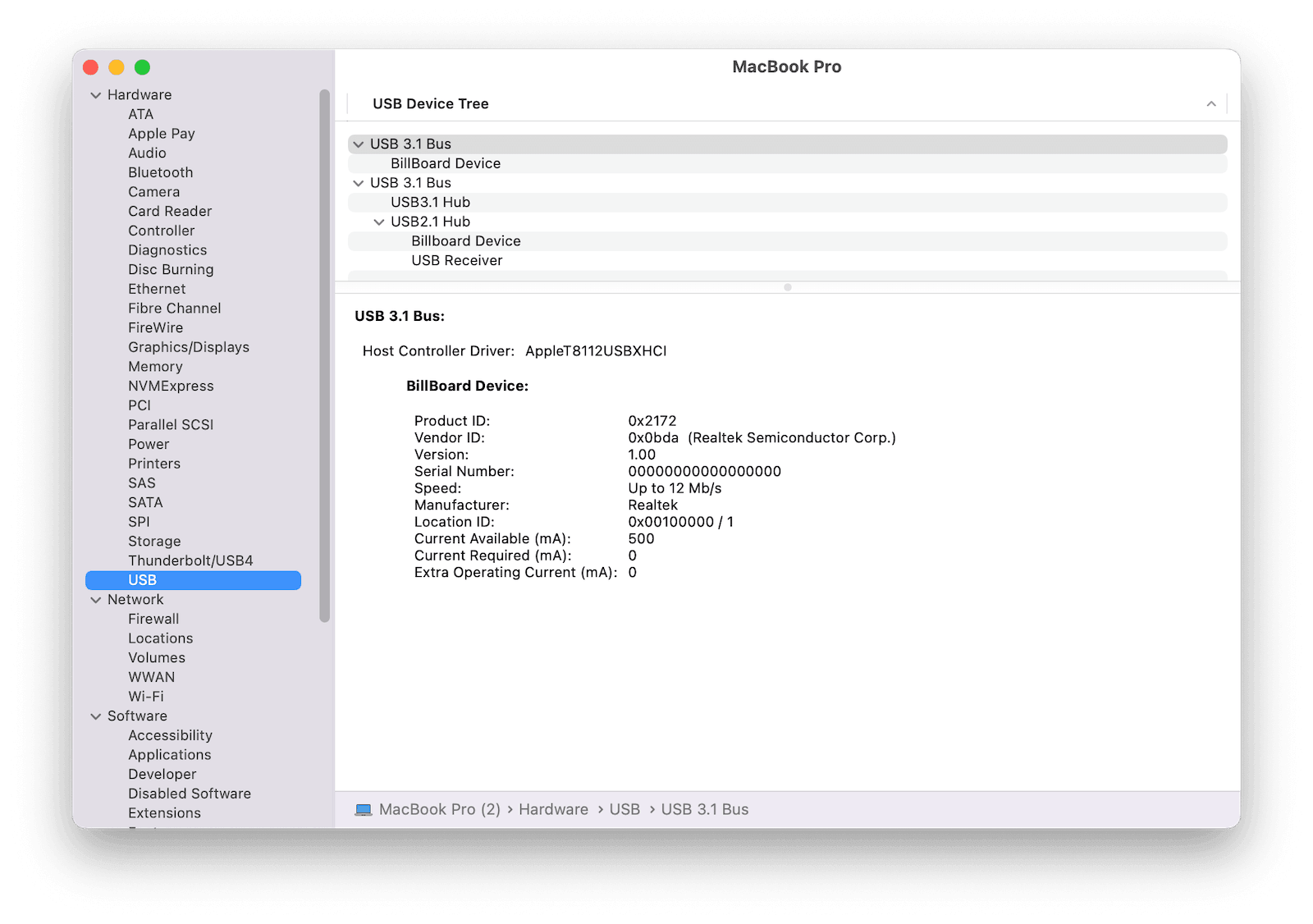Image resolution: width=1313 pixels, height=924 pixels.
Task: Select the USB Receiver in device tree
Action: pyautogui.click(x=457, y=260)
